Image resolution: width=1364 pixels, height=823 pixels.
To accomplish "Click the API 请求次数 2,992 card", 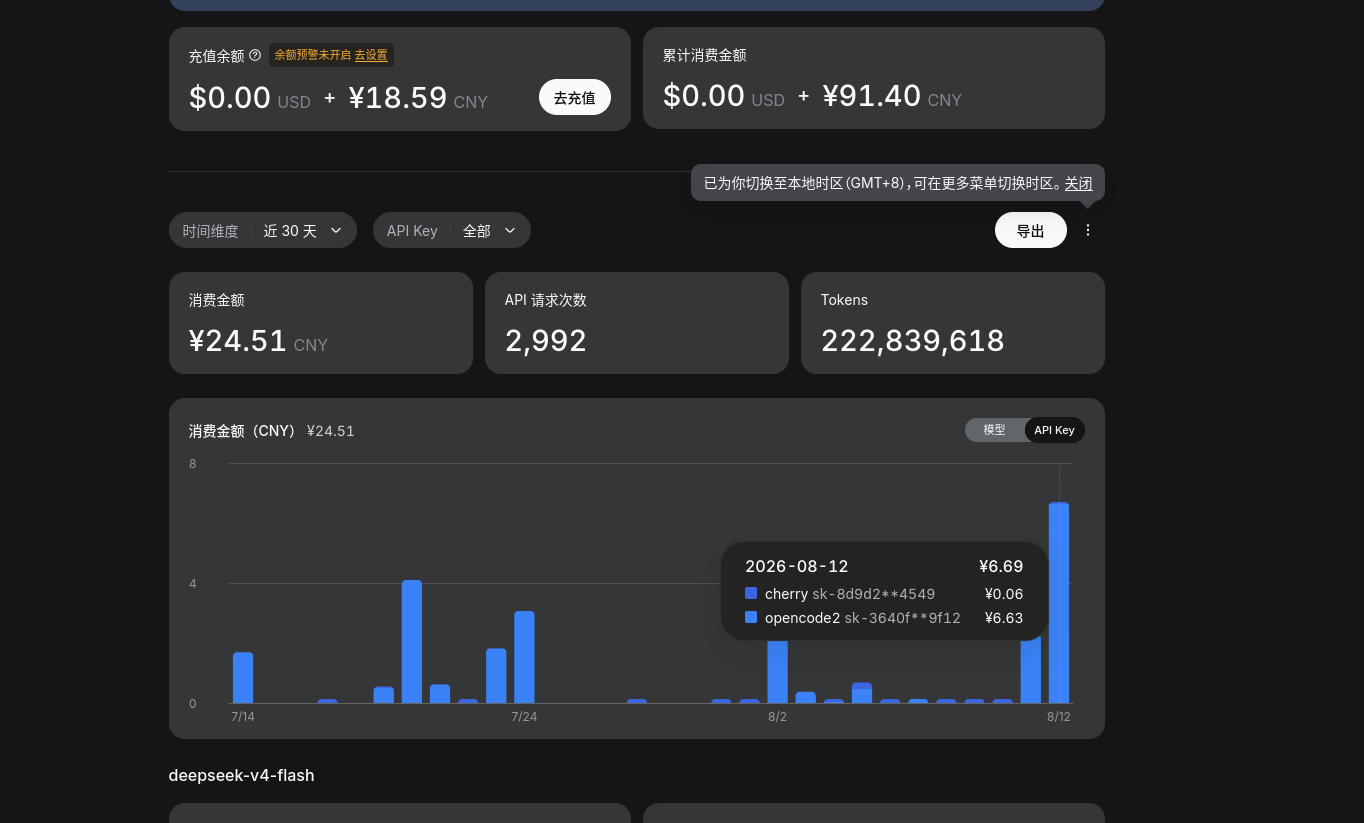I will (637, 323).
